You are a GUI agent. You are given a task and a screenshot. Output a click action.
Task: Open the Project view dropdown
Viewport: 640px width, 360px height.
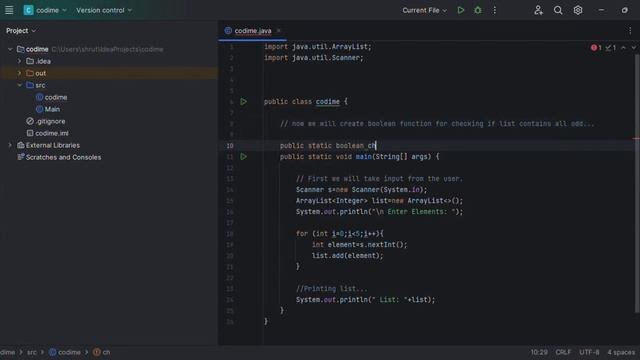[x=21, y=31]
